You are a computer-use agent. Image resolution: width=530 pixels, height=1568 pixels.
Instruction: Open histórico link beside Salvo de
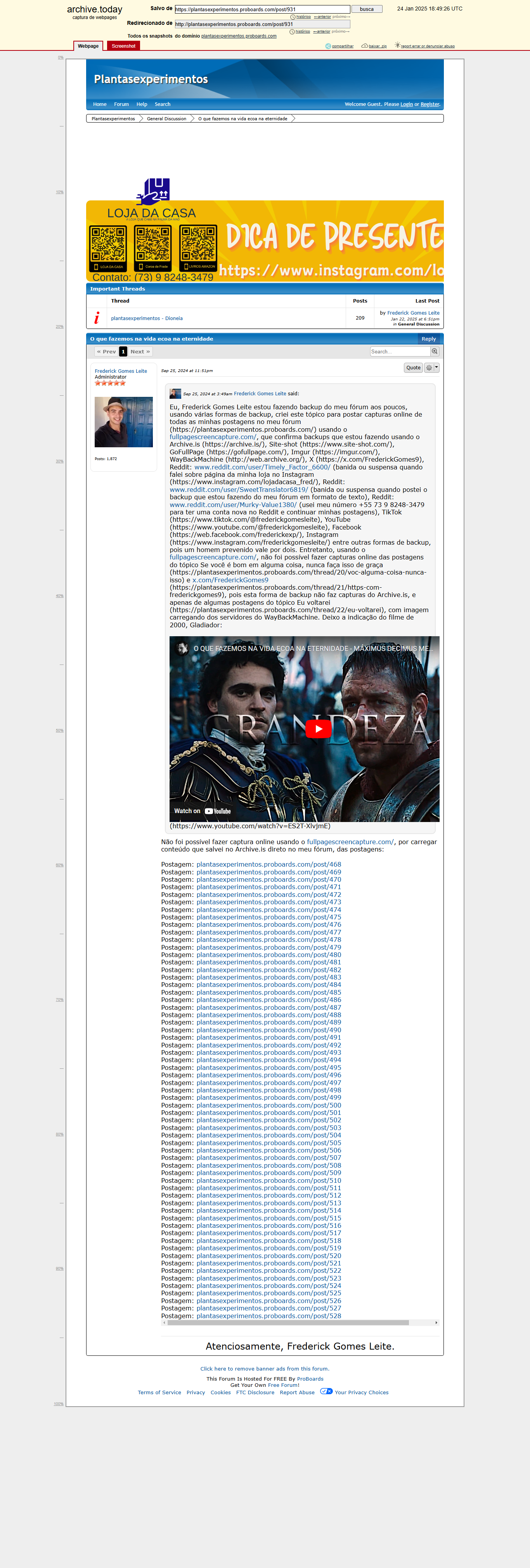[x=303, y=17]
